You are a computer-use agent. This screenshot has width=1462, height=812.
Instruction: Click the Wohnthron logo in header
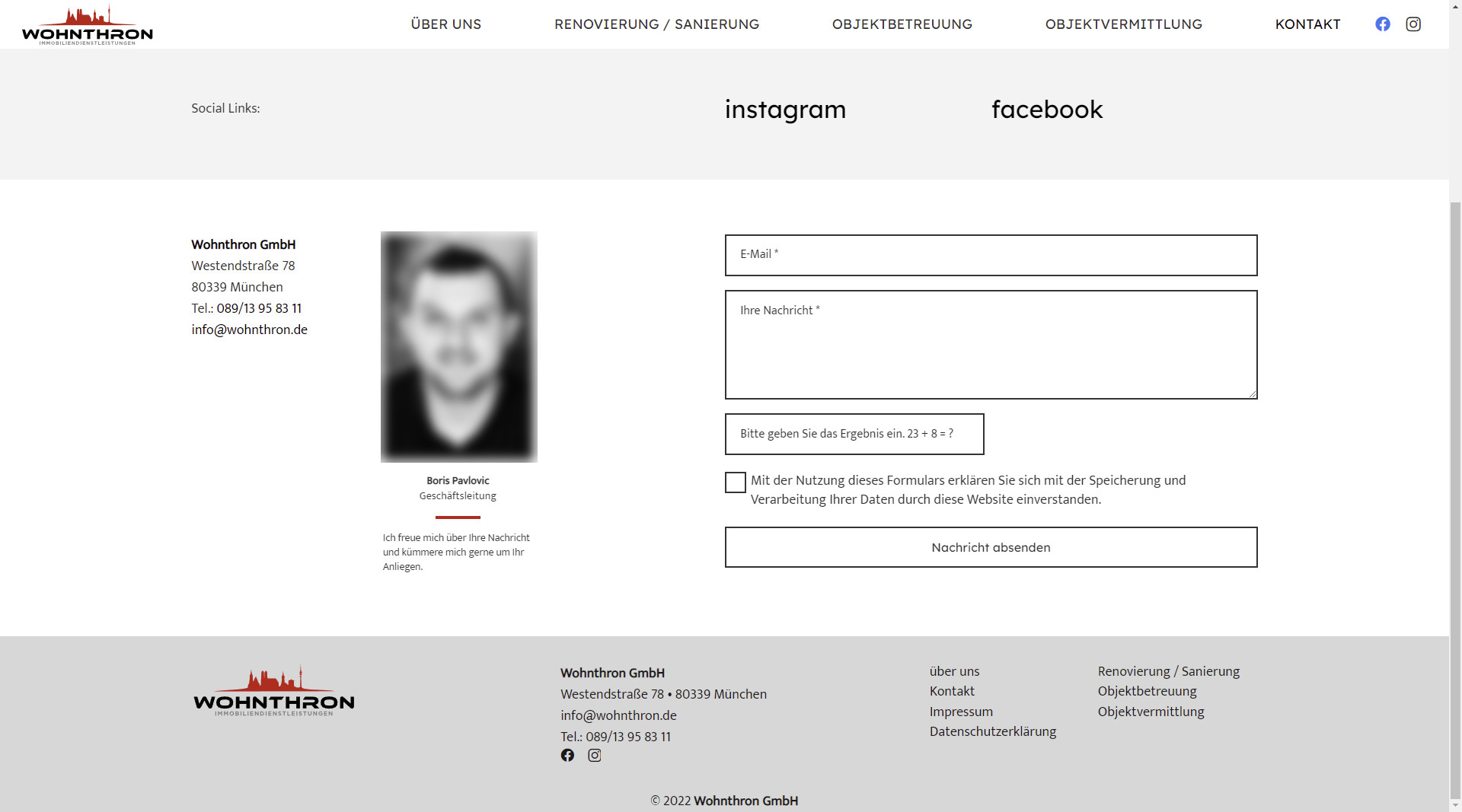pyautogui.click(x=88, y=24)
